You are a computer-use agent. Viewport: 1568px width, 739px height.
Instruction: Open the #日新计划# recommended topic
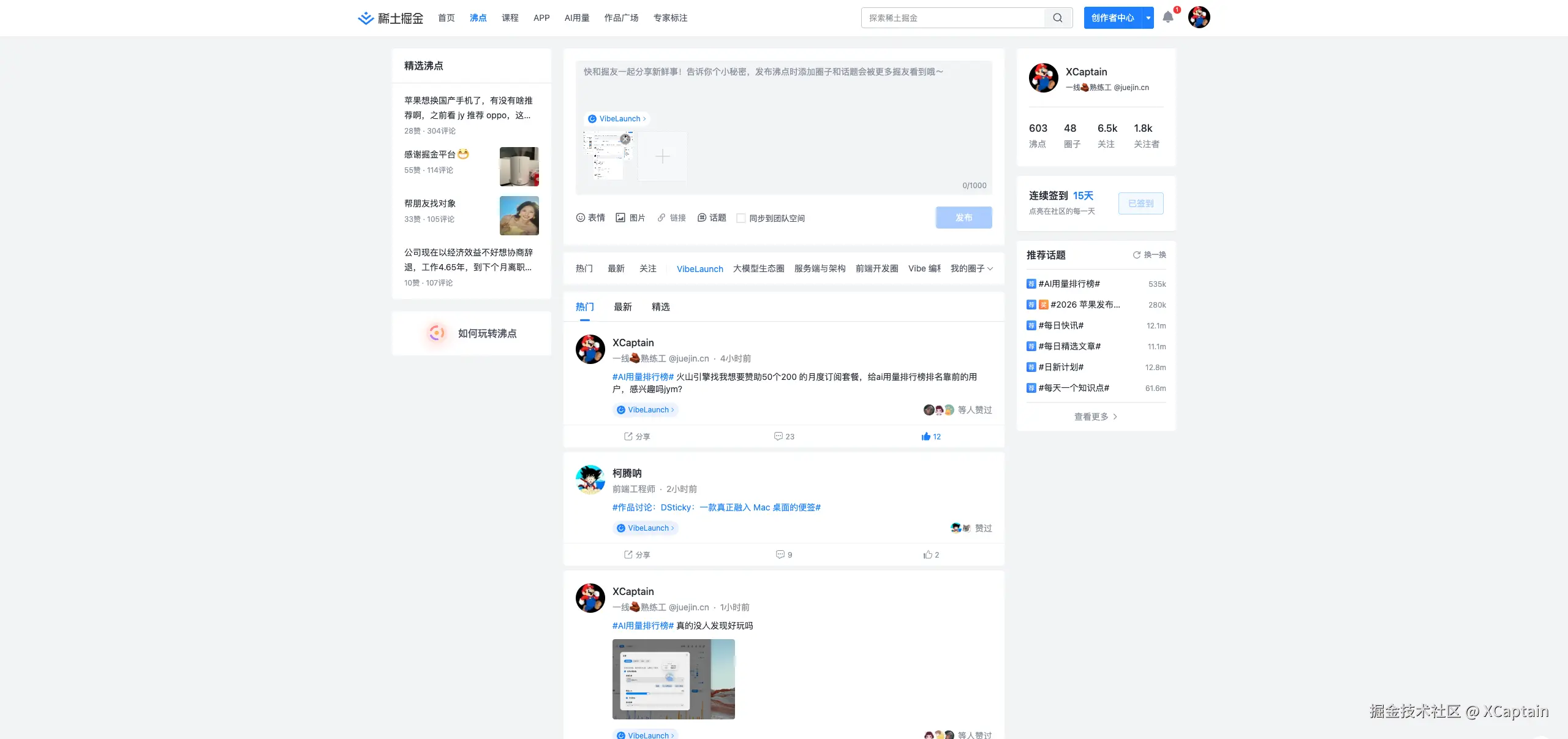(1061, 367)
